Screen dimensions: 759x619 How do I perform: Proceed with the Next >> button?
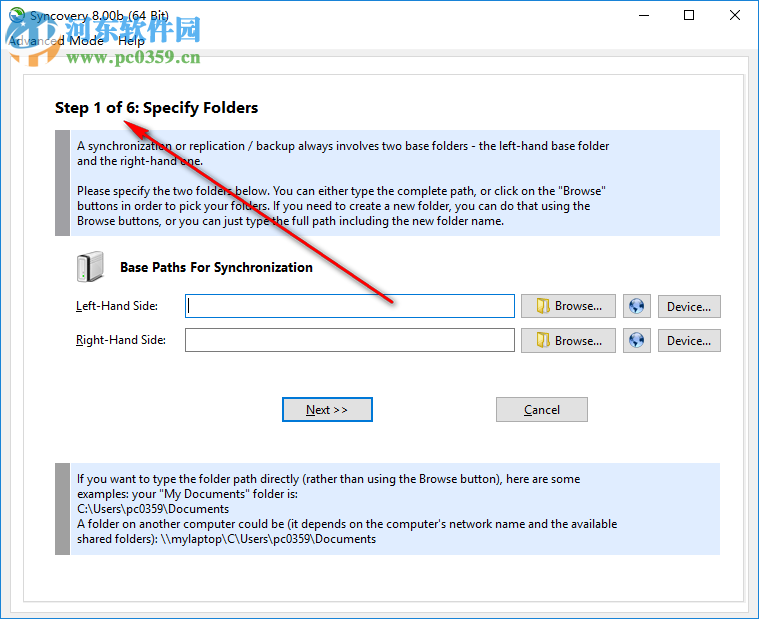(x=327, y=410)
